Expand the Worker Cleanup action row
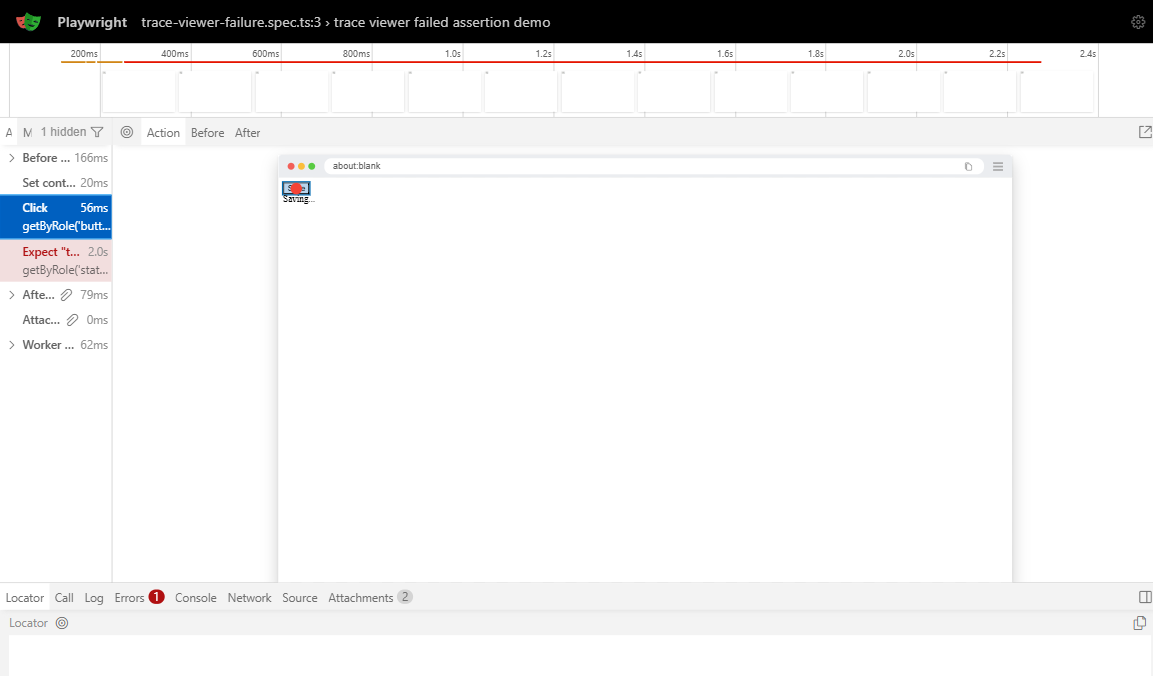 (x=12, y=345)
